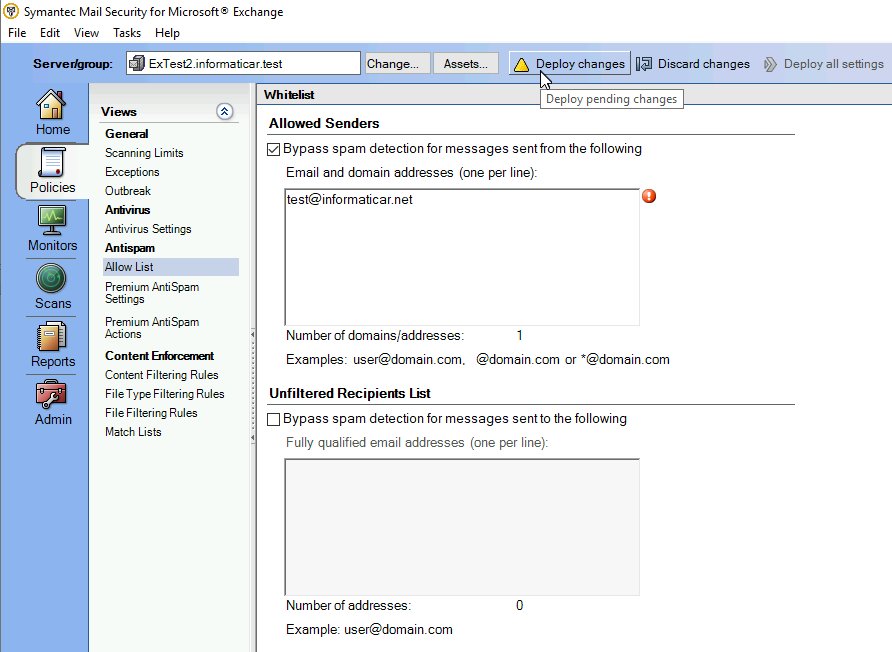This screenshot has height=652, width=892.
Task: Open File Type Filtering Rules view
Action: point(164,394)
